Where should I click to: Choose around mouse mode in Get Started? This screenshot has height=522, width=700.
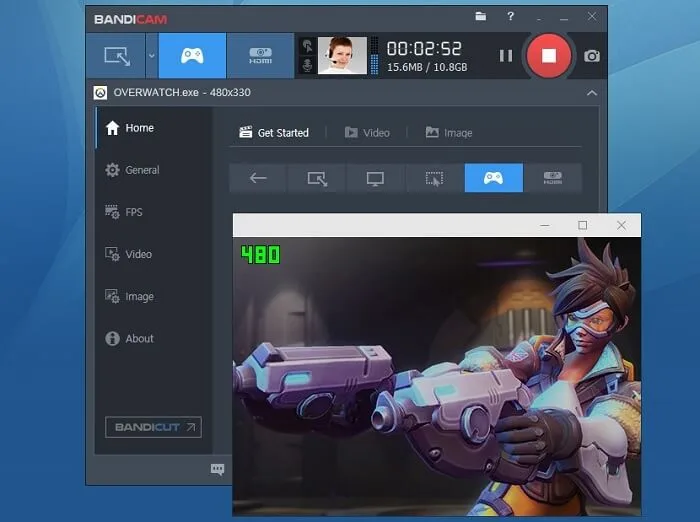click(434, 178)
